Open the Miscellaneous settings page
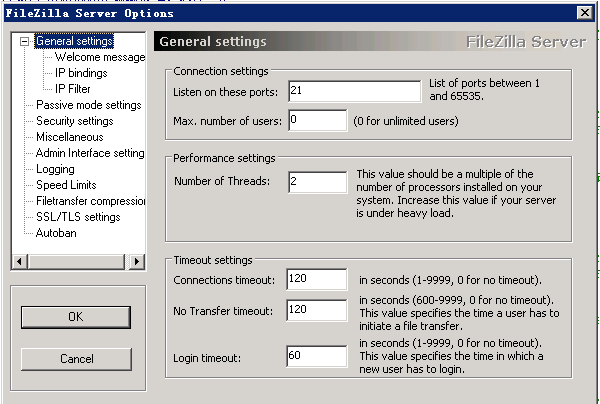 70,137
